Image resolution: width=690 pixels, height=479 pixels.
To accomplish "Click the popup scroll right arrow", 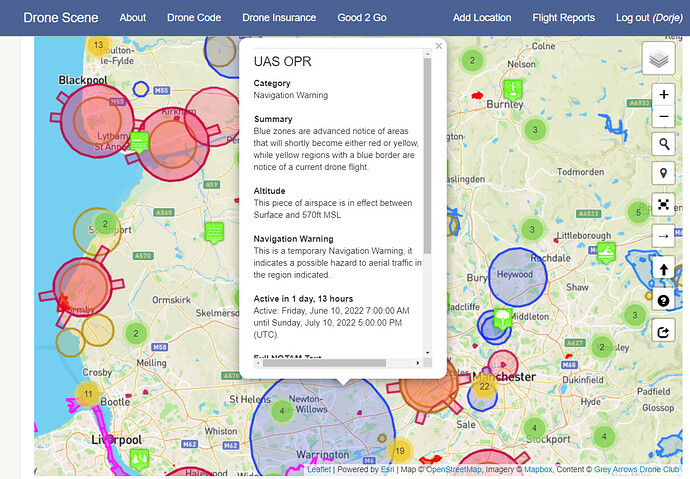I will point(418,363).
